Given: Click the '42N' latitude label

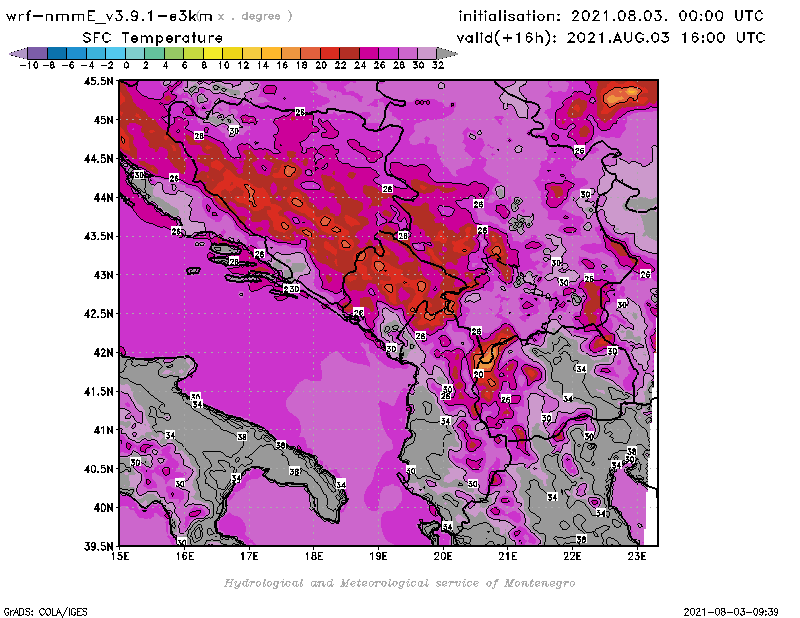Looking at the screenshot, I should (x=103, y=353).
